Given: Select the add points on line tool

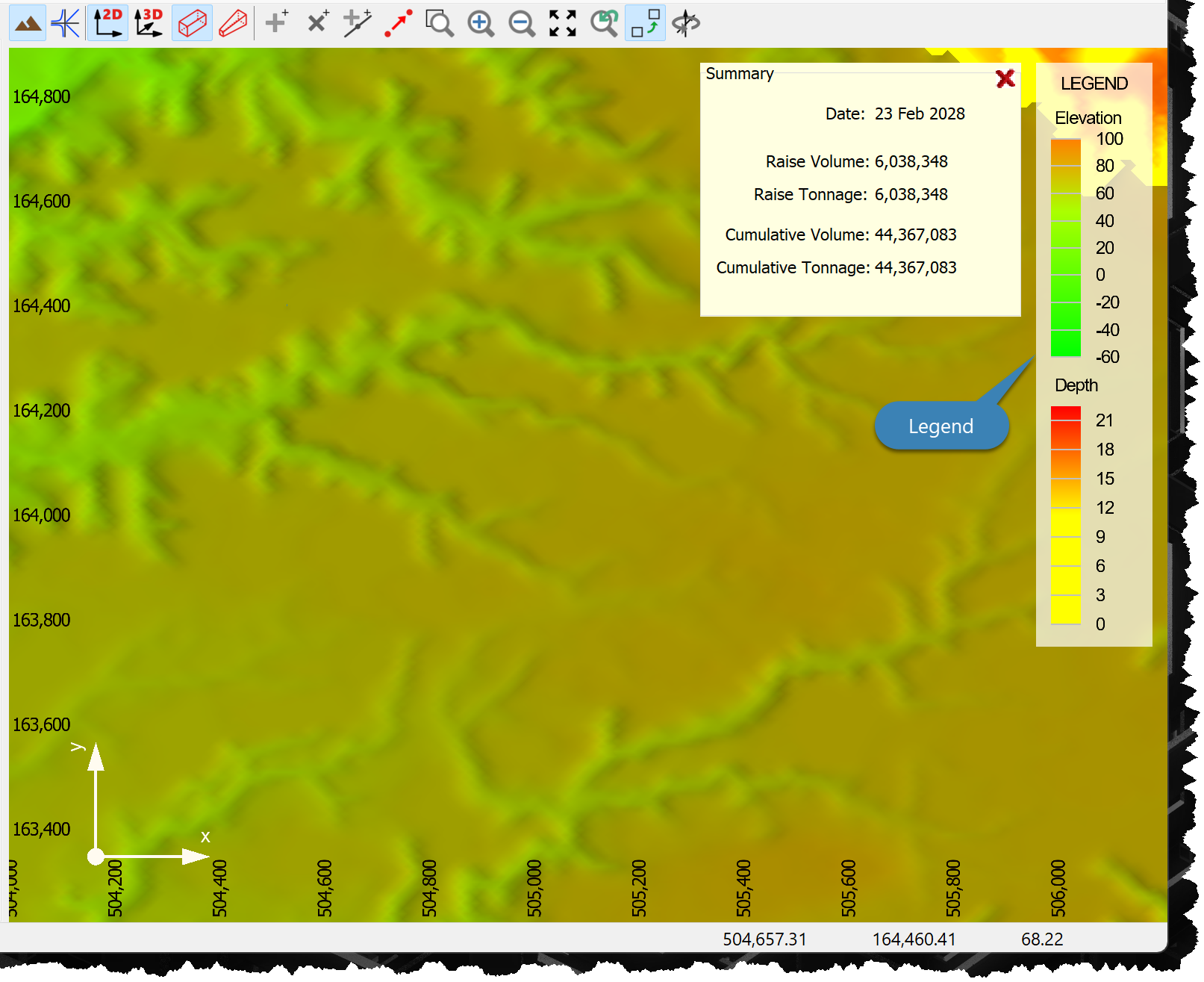Looking at the screenshot, I should pyautogui.click(x=358, y=22).
